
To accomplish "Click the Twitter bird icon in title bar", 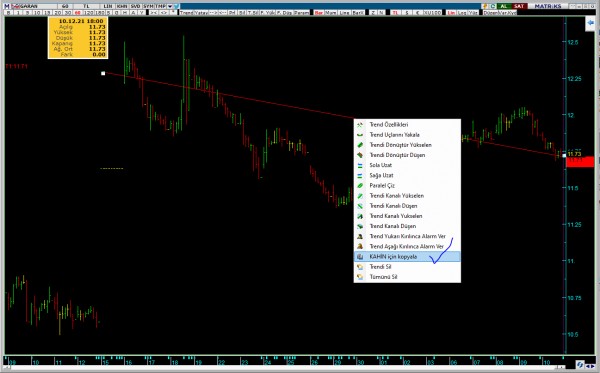I will tap(176, 6).
